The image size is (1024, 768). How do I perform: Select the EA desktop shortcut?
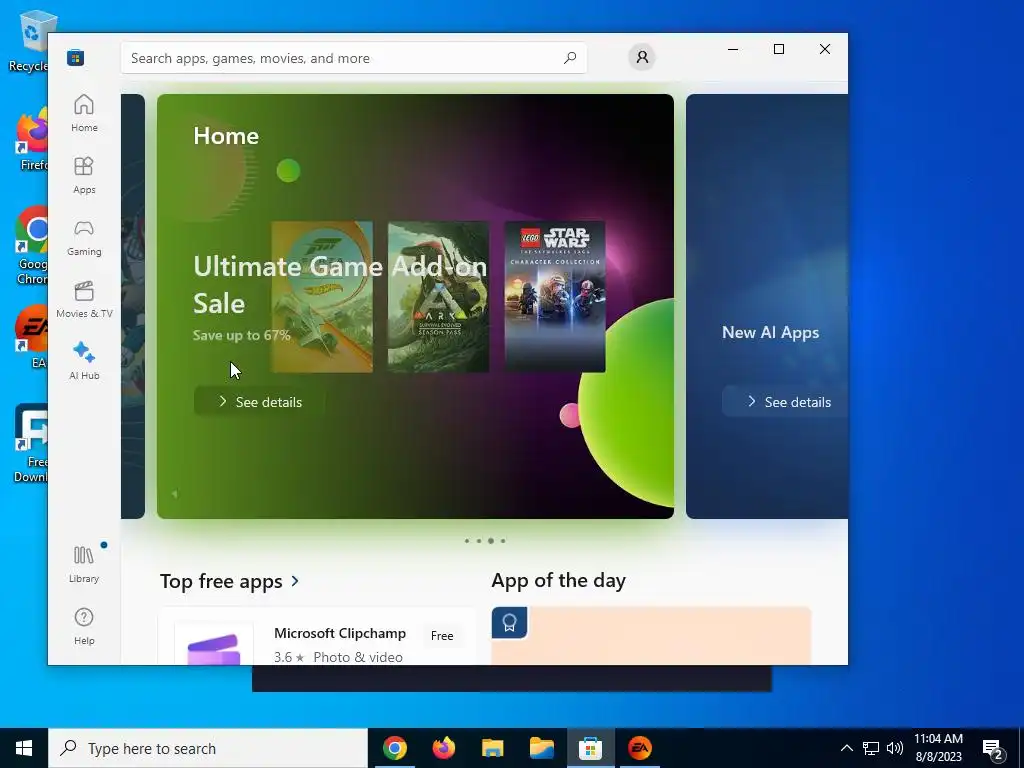click(x=31, y=336)
